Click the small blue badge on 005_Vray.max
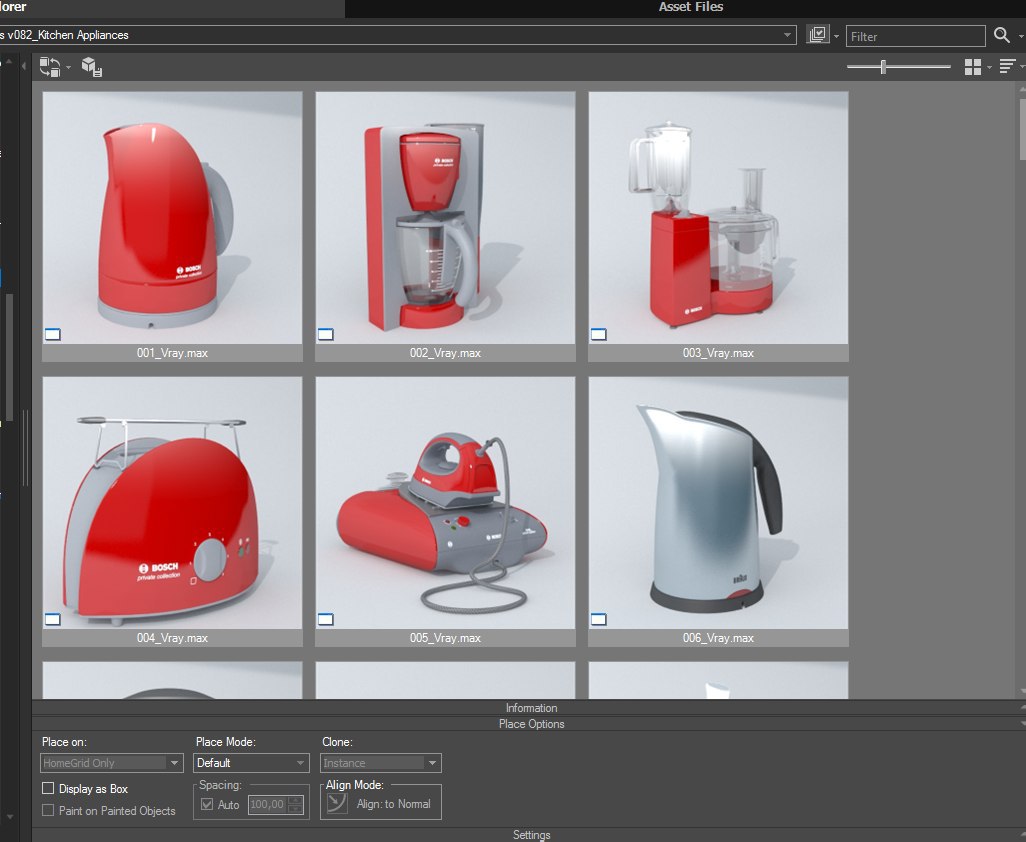The height and width of the screenshot is (842, 1026). coord(325,620)
